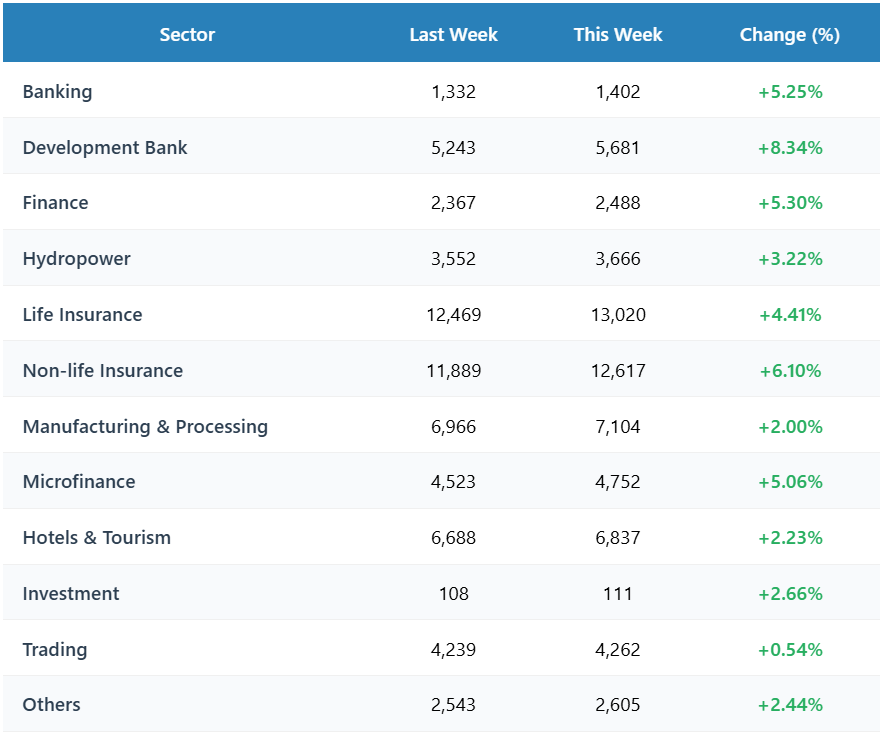Viewport: 880px width, 732px height.
Task: Select the Non-life Insurance sector row
Action: pos(103,370)
